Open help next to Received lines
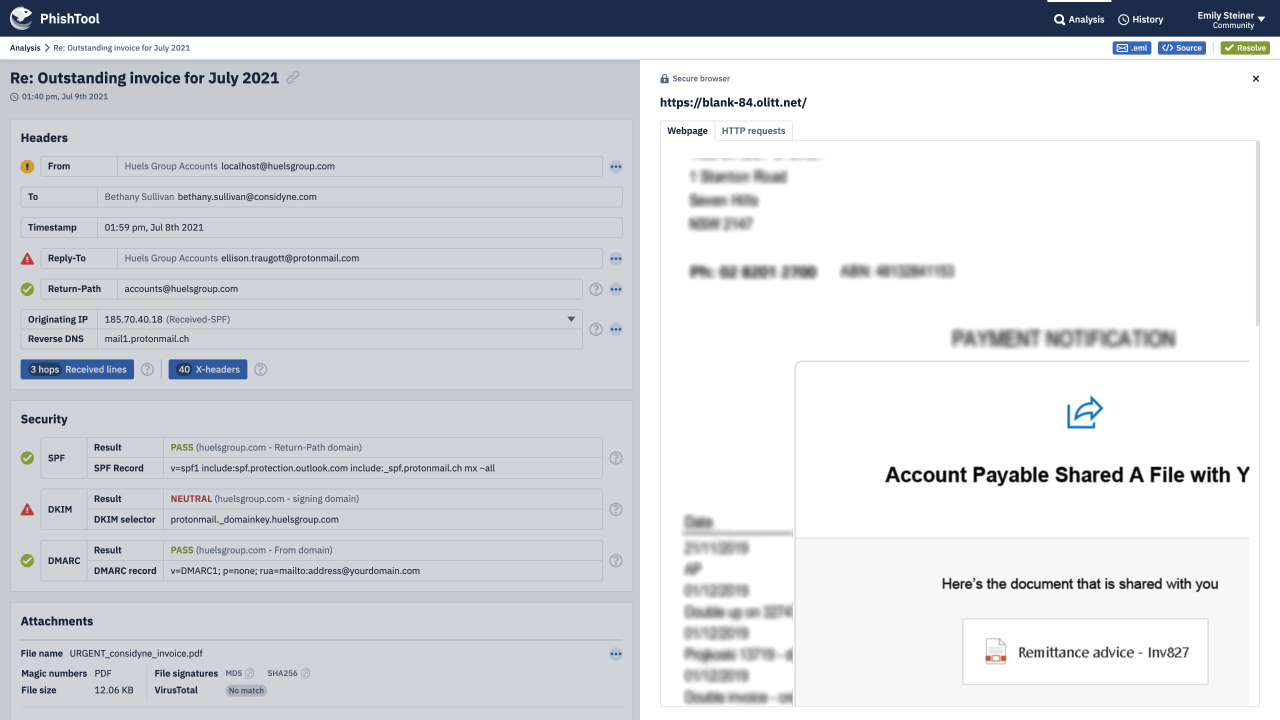This screenshot has width=1280, height=720. pos(147,369)
